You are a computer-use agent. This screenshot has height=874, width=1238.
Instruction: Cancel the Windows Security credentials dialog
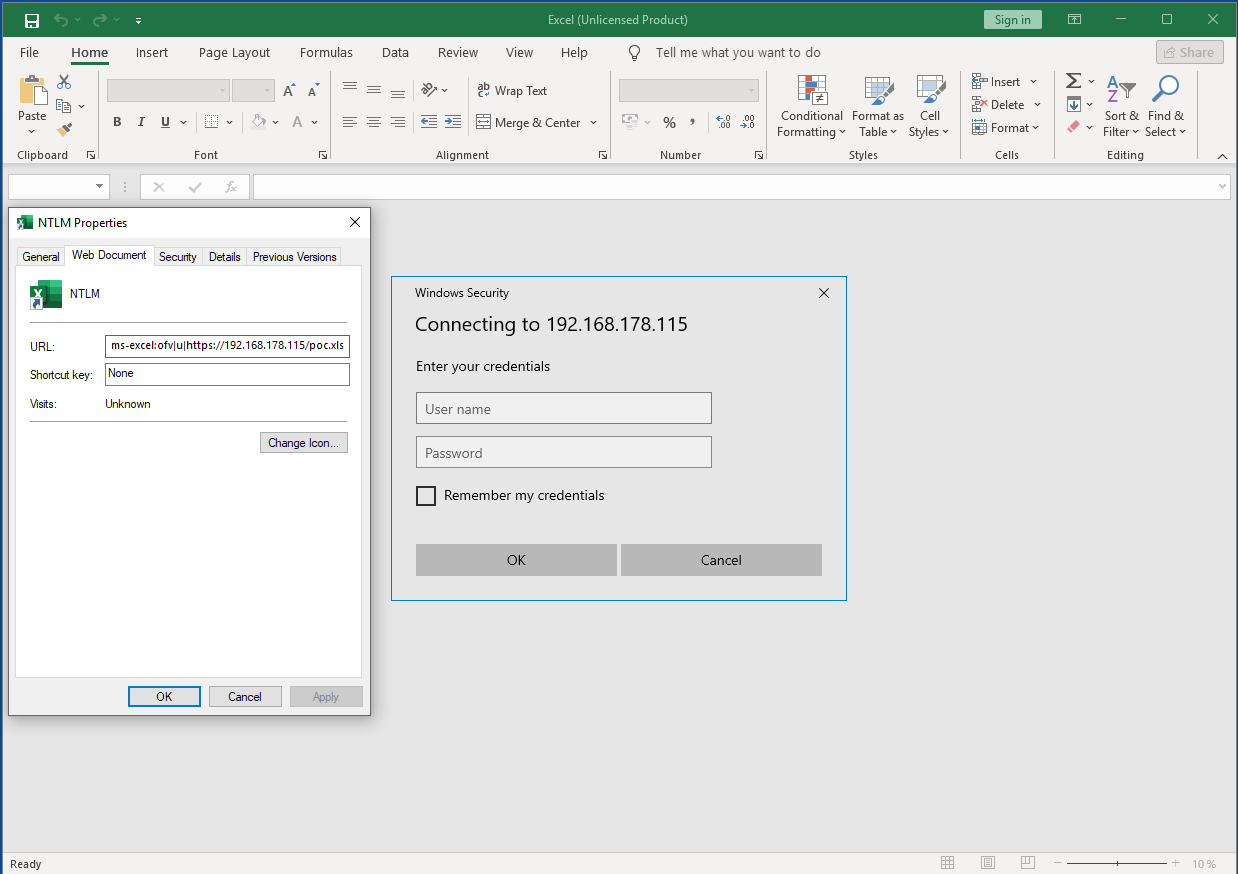[721, 560]
